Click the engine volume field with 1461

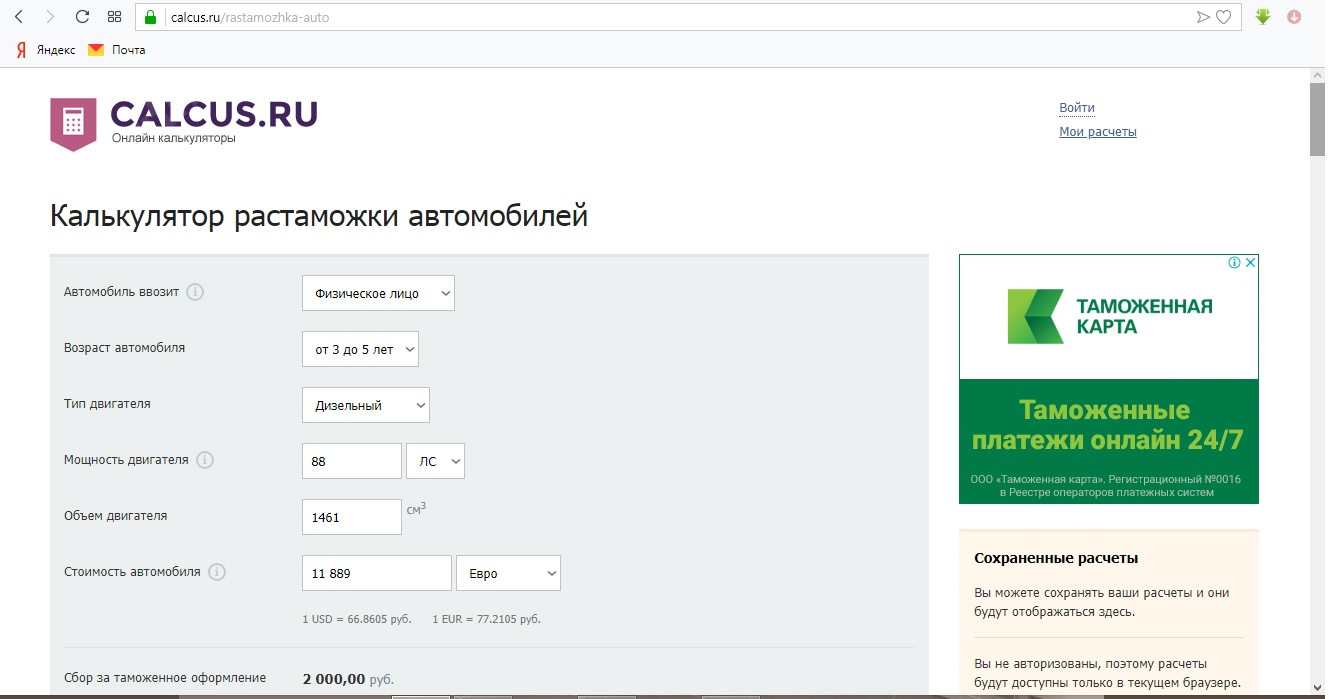352,517
